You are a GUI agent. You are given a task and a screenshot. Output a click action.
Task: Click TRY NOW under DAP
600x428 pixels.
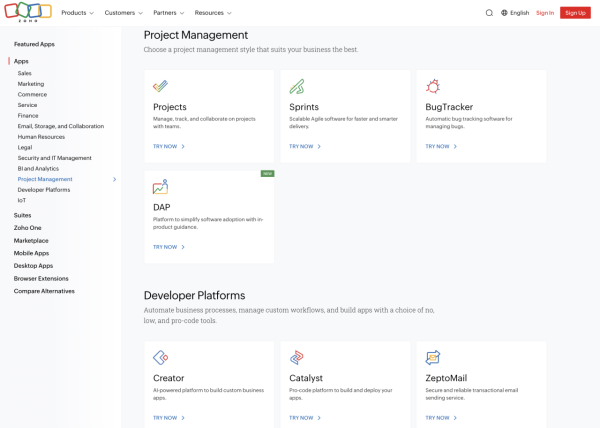[165, 247]
